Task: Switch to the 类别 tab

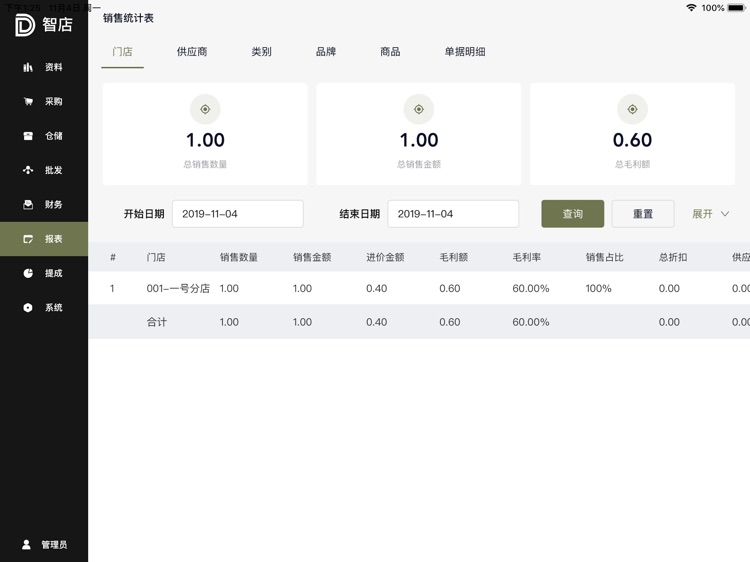Action: (262, 52)
